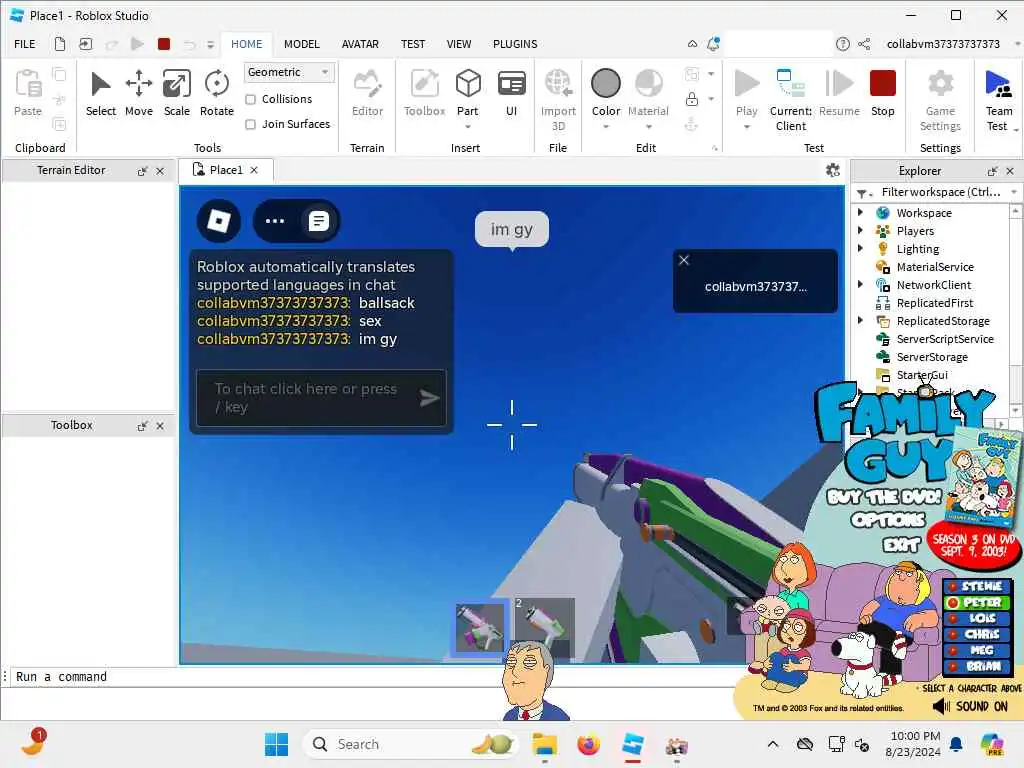Open Firefox from the taskbar
Viewport: 1024px width, 768px height.
588,744
